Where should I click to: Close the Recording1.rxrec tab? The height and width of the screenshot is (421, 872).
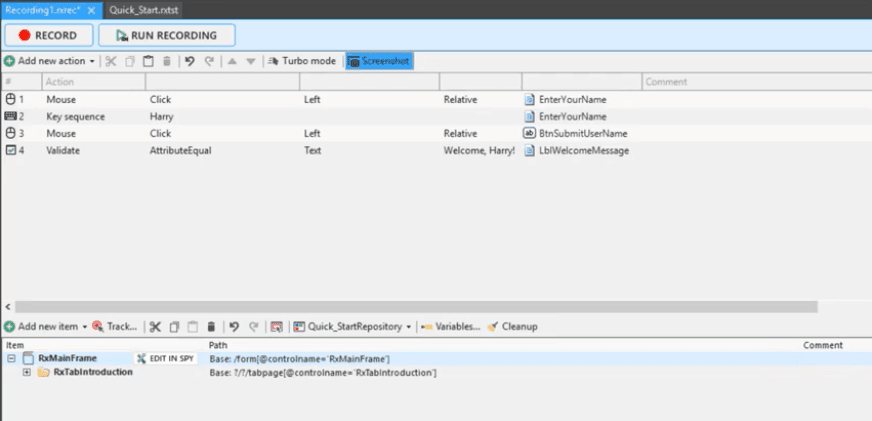(x=92, y=9)
